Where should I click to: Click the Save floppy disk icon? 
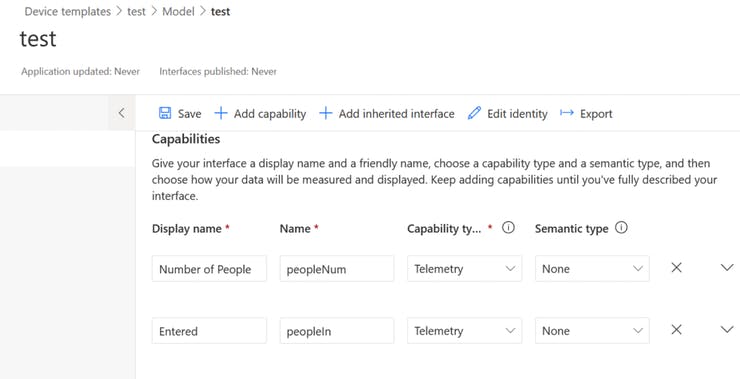[165, 113]
